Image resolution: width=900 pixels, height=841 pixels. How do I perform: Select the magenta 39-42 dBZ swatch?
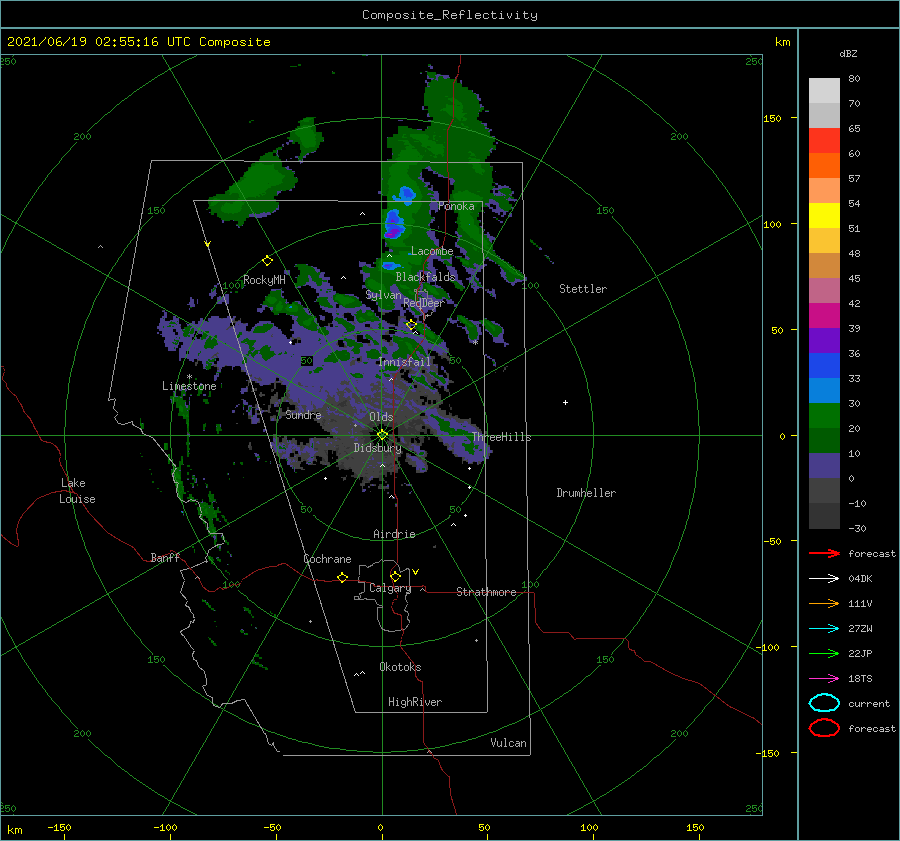[824, 315]
